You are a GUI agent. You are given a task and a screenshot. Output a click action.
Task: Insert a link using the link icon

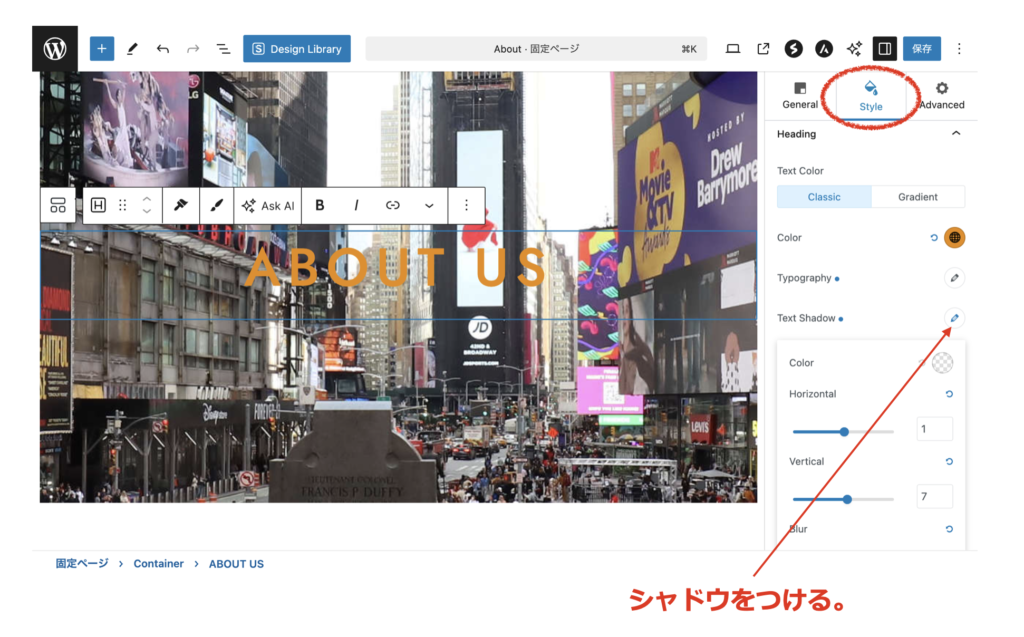click(393, 205)
